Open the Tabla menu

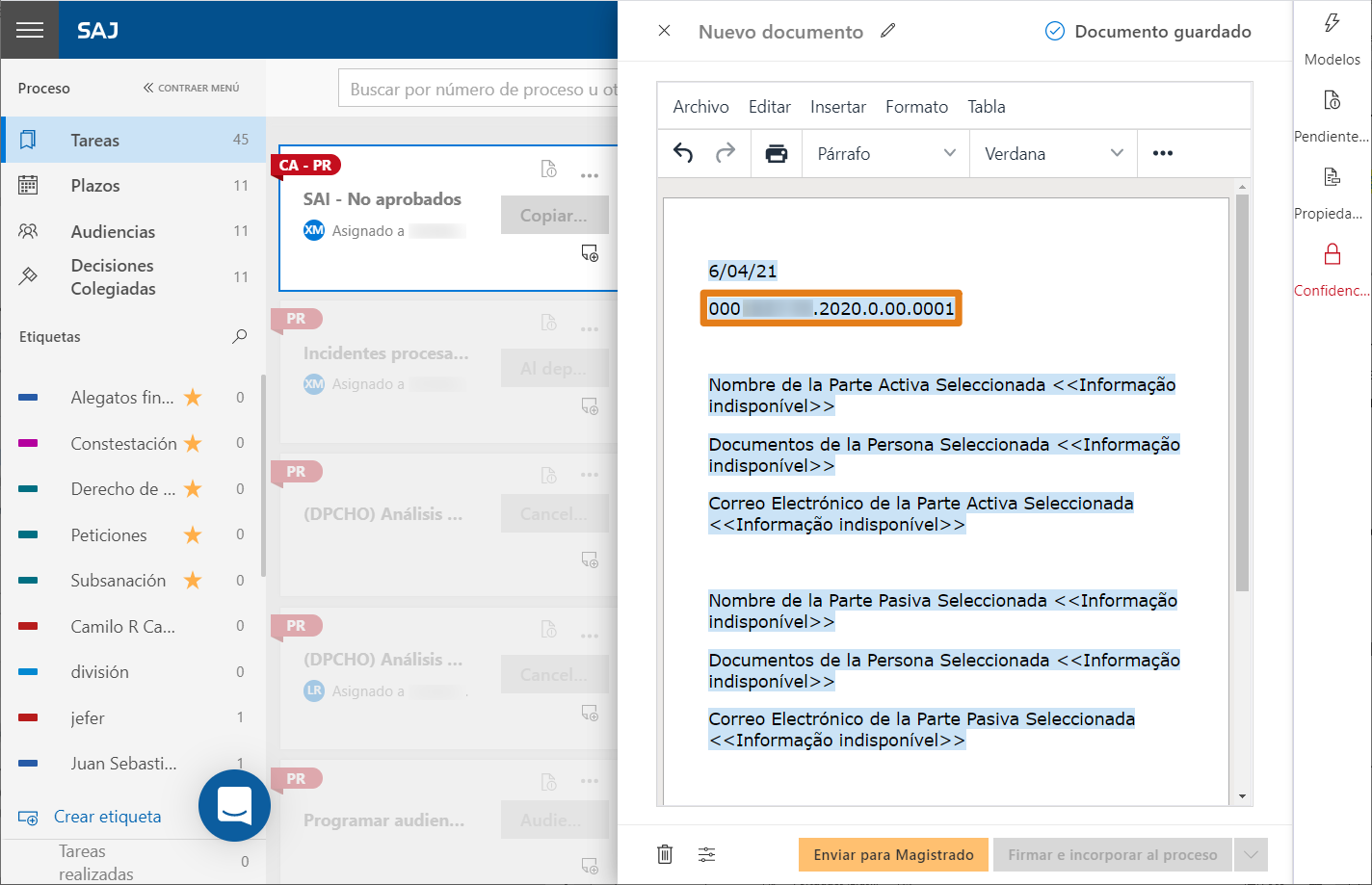(x=987, y=107)
